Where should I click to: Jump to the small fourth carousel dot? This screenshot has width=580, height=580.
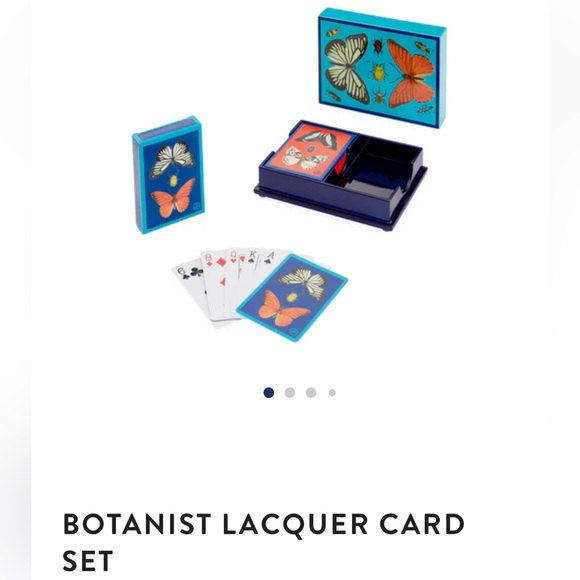coord(332,392)
